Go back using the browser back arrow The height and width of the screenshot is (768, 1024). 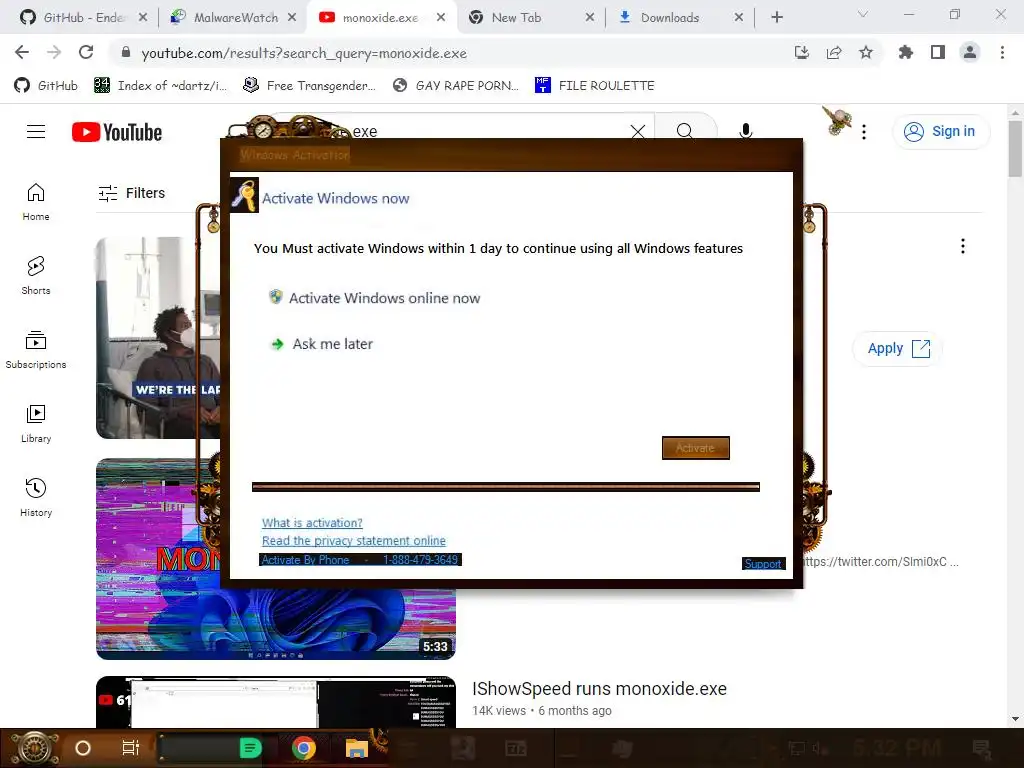(22, 52)
